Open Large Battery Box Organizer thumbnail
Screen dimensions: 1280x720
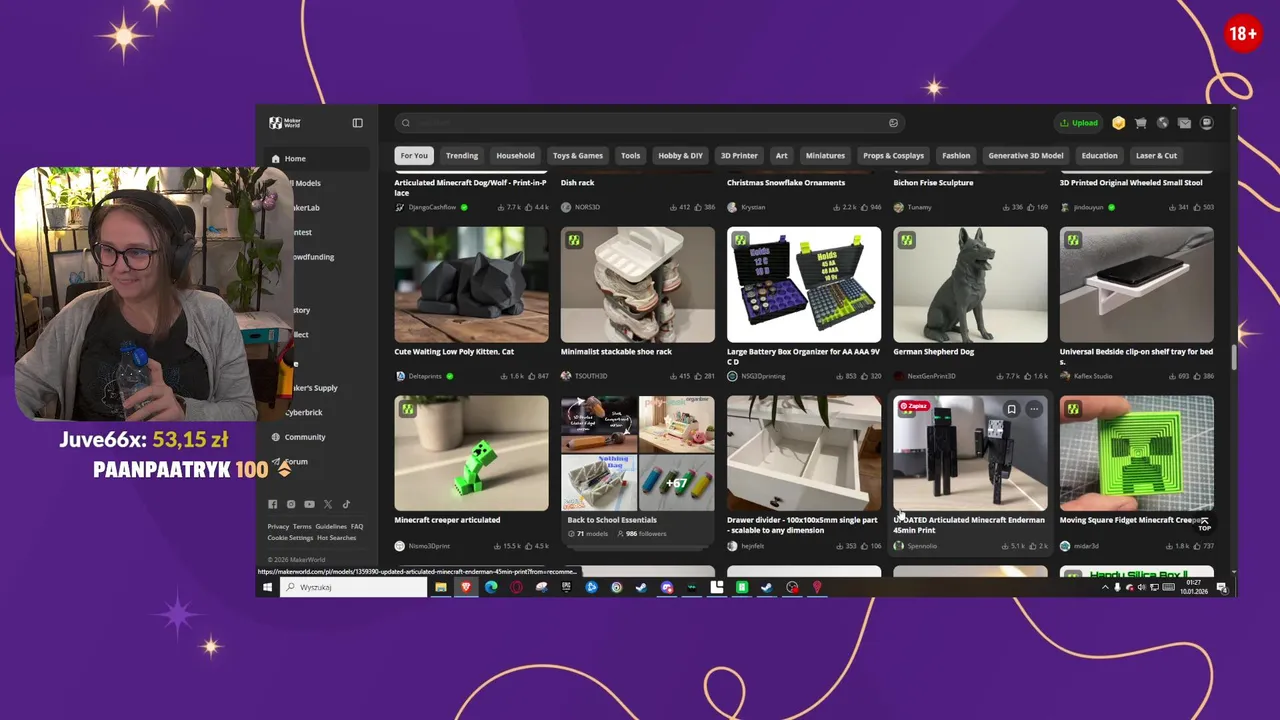pos(804,285)
